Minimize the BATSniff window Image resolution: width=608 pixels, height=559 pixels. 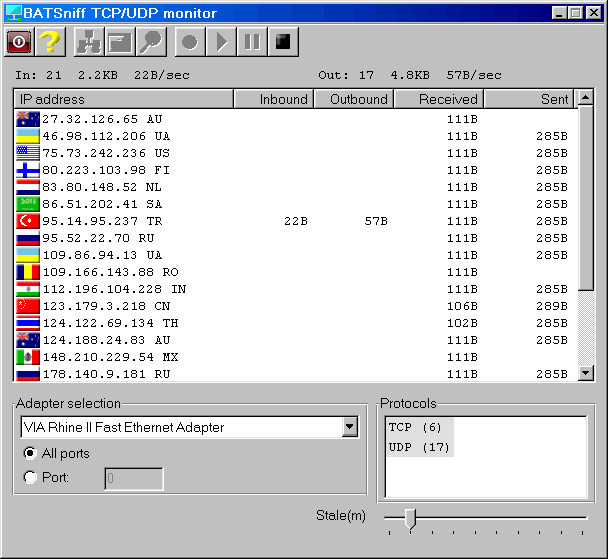pyautogui.click(x=560, y=13)
